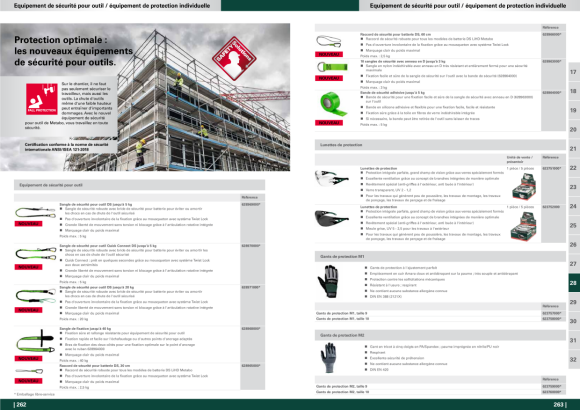Click the dark tinted protective glasses image

click(x=331, y=218)
